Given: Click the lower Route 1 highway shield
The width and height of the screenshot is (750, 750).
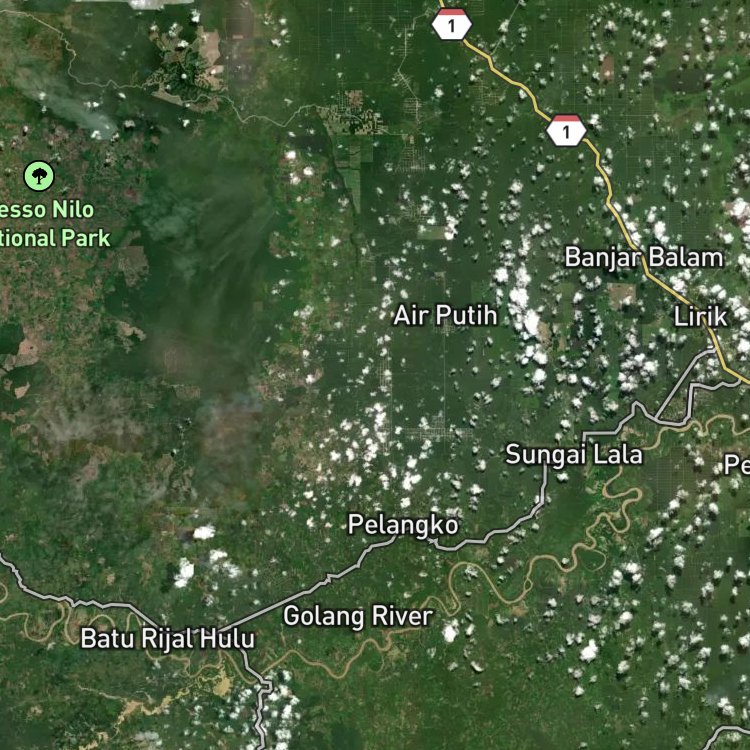Looking at the screenshot, I should coord(566,130).
